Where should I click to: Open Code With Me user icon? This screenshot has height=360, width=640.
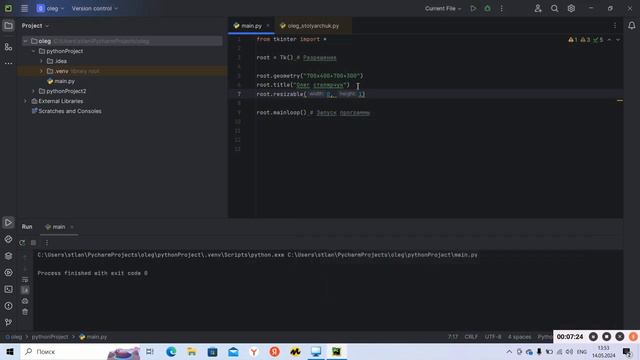point(538,8)
